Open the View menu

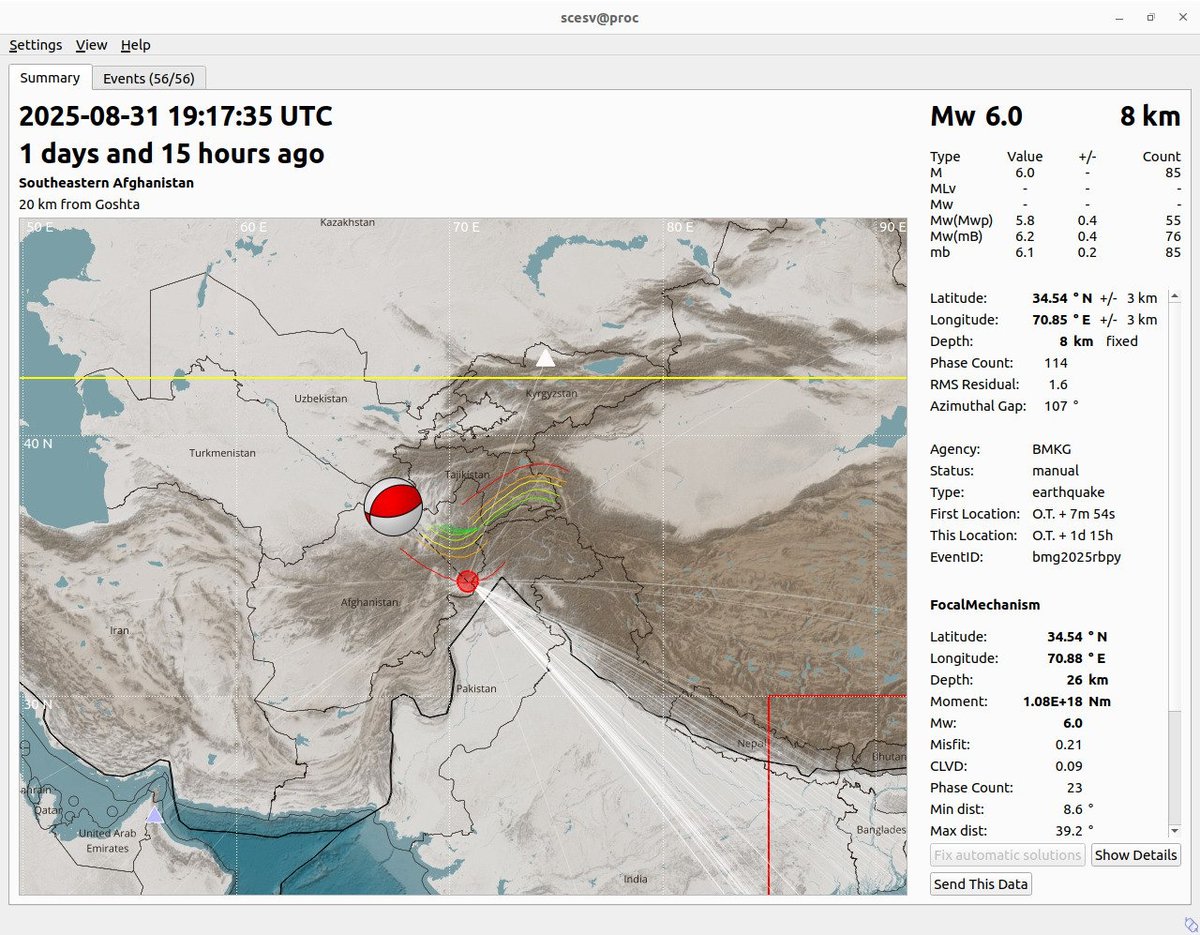[91, 45]
